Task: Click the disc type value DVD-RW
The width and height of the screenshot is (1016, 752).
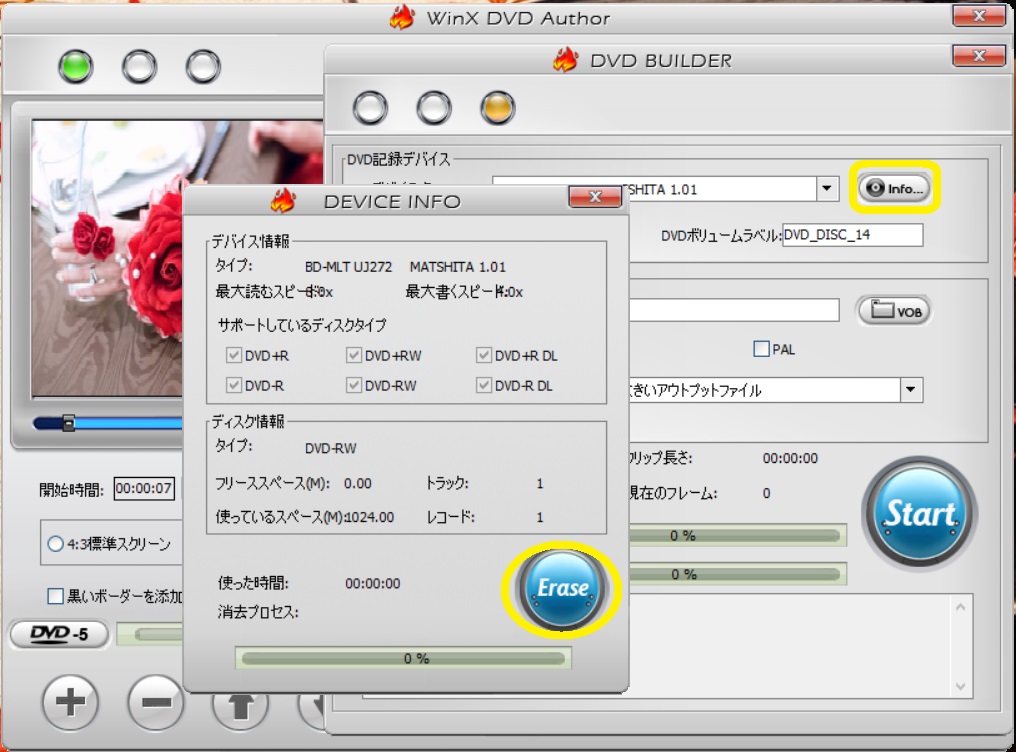Action: pos(330,448)
